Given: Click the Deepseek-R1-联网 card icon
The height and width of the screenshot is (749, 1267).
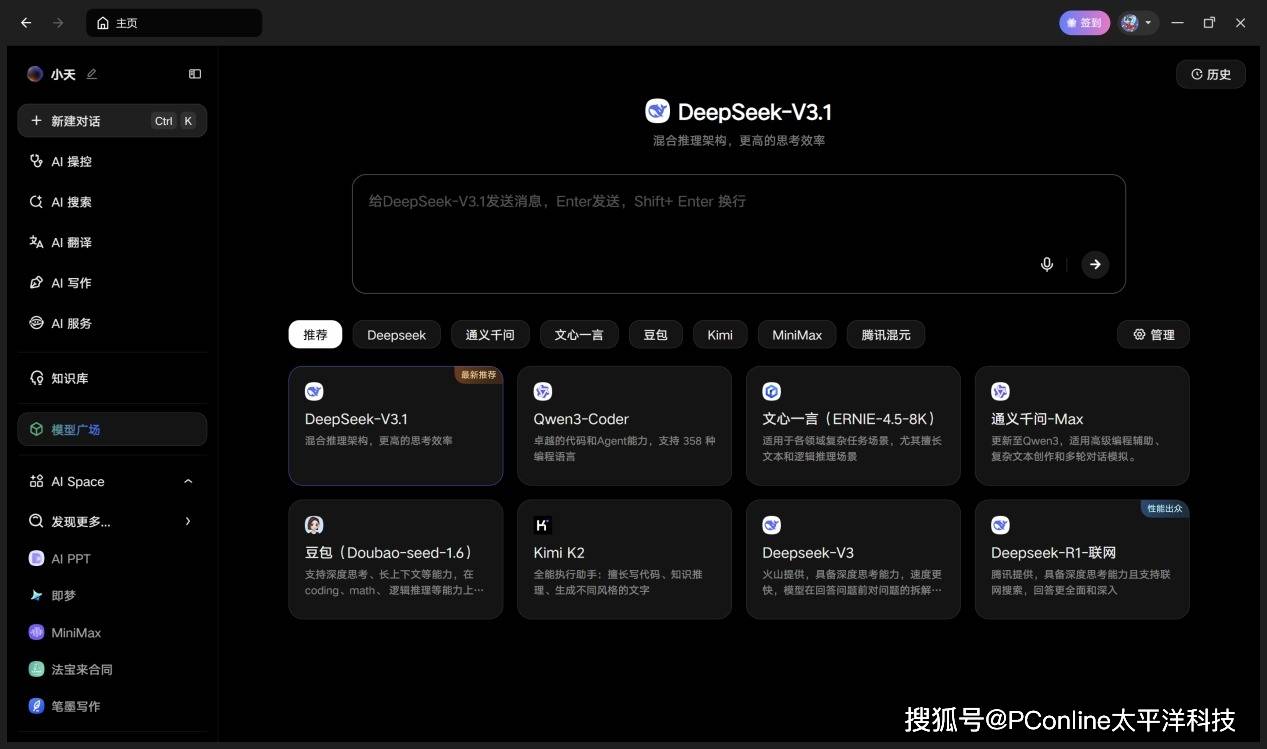Looking at the screenshot, I should coord(1000,525).
